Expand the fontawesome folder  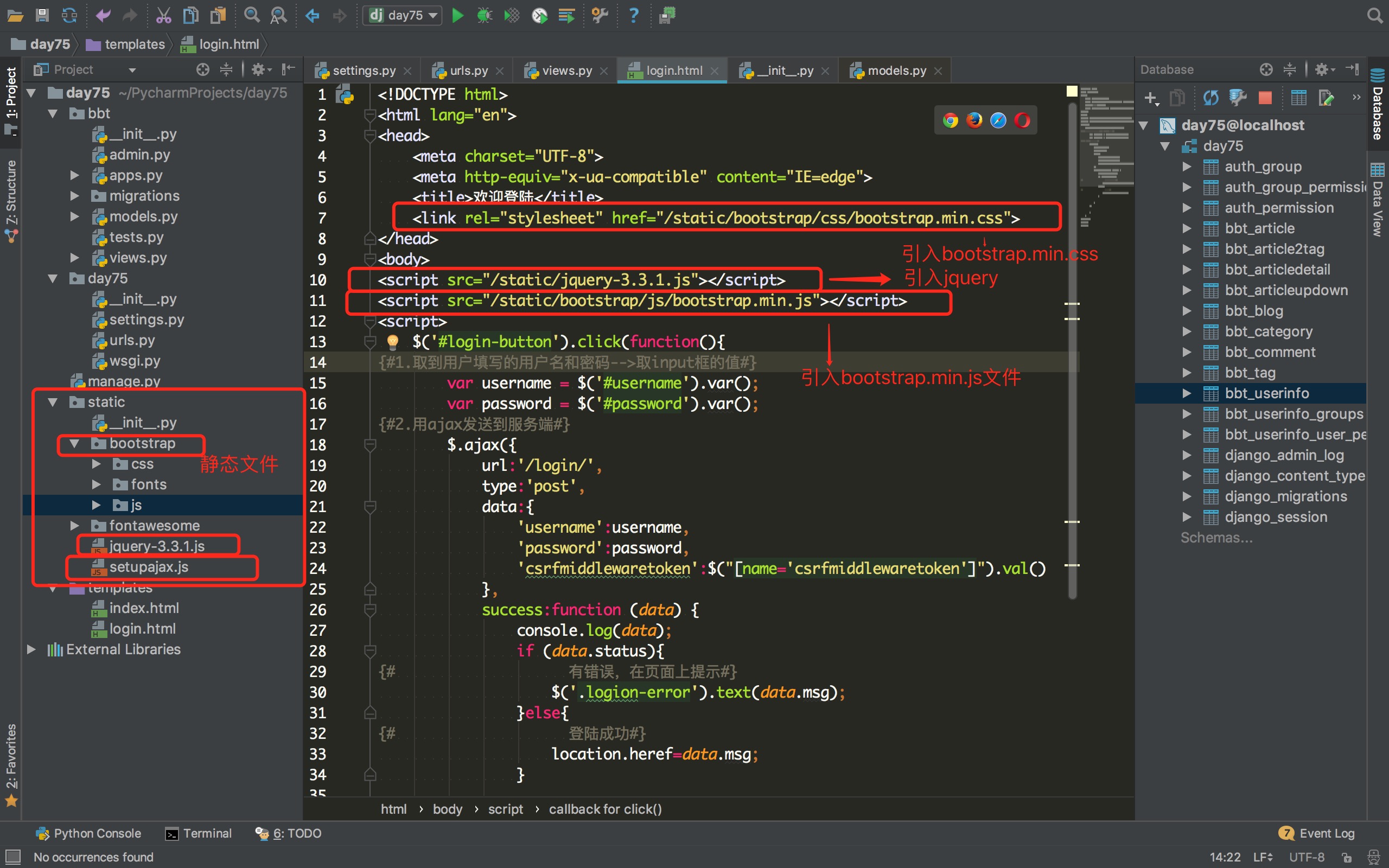[75, 525]
